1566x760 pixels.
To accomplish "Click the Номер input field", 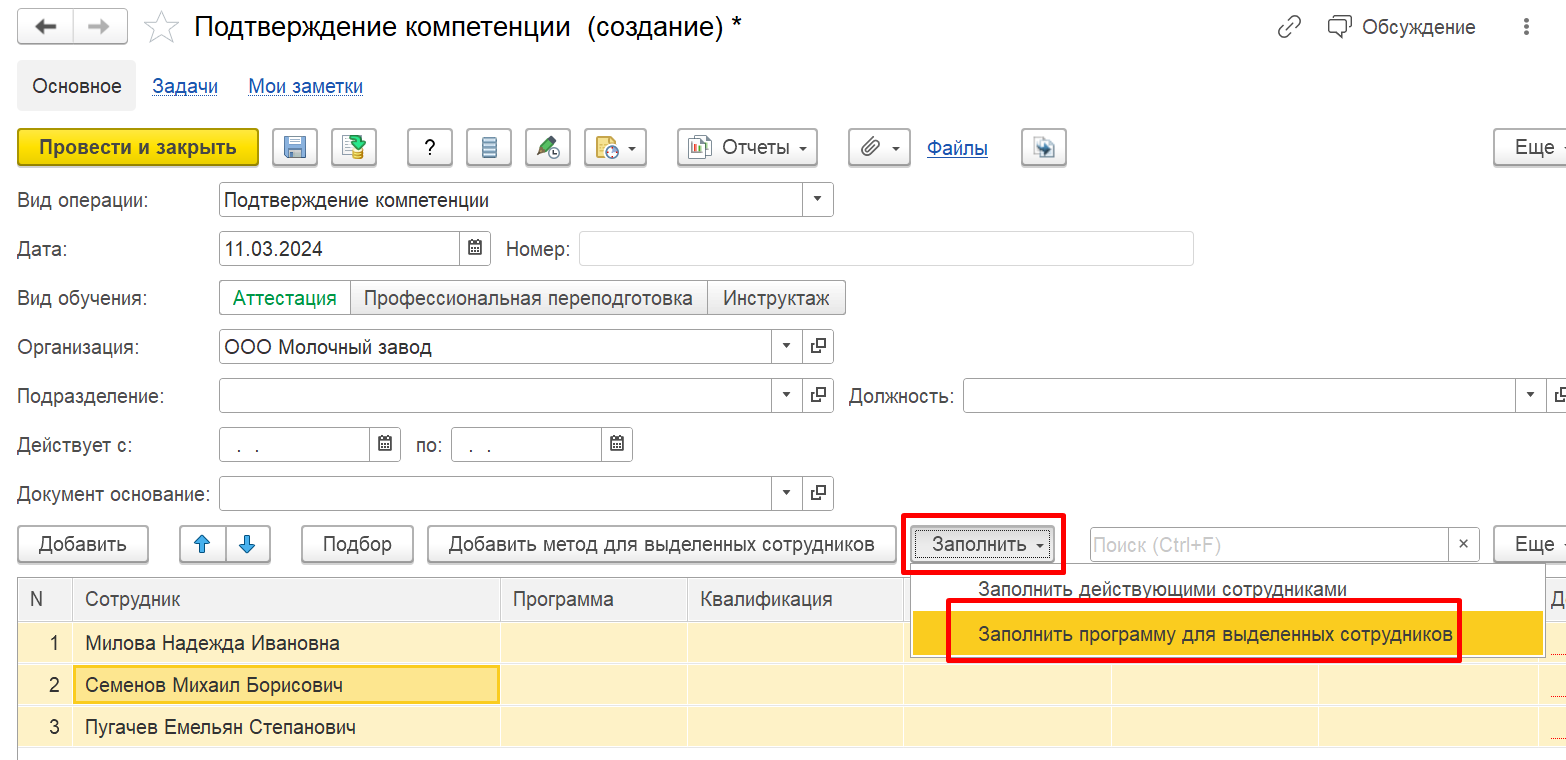I will 886,249.
